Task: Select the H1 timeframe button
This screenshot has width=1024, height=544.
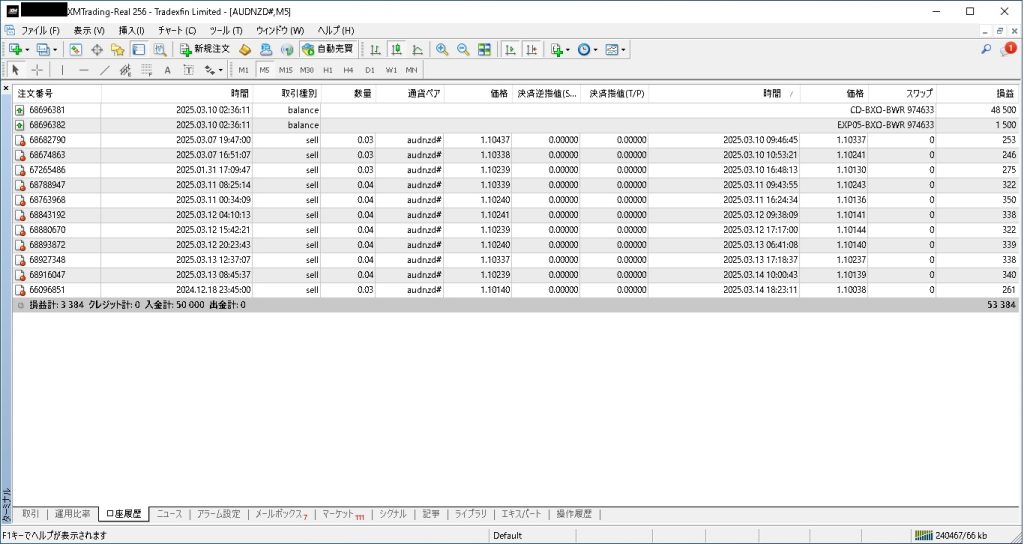Action: [x=328, y=70]
